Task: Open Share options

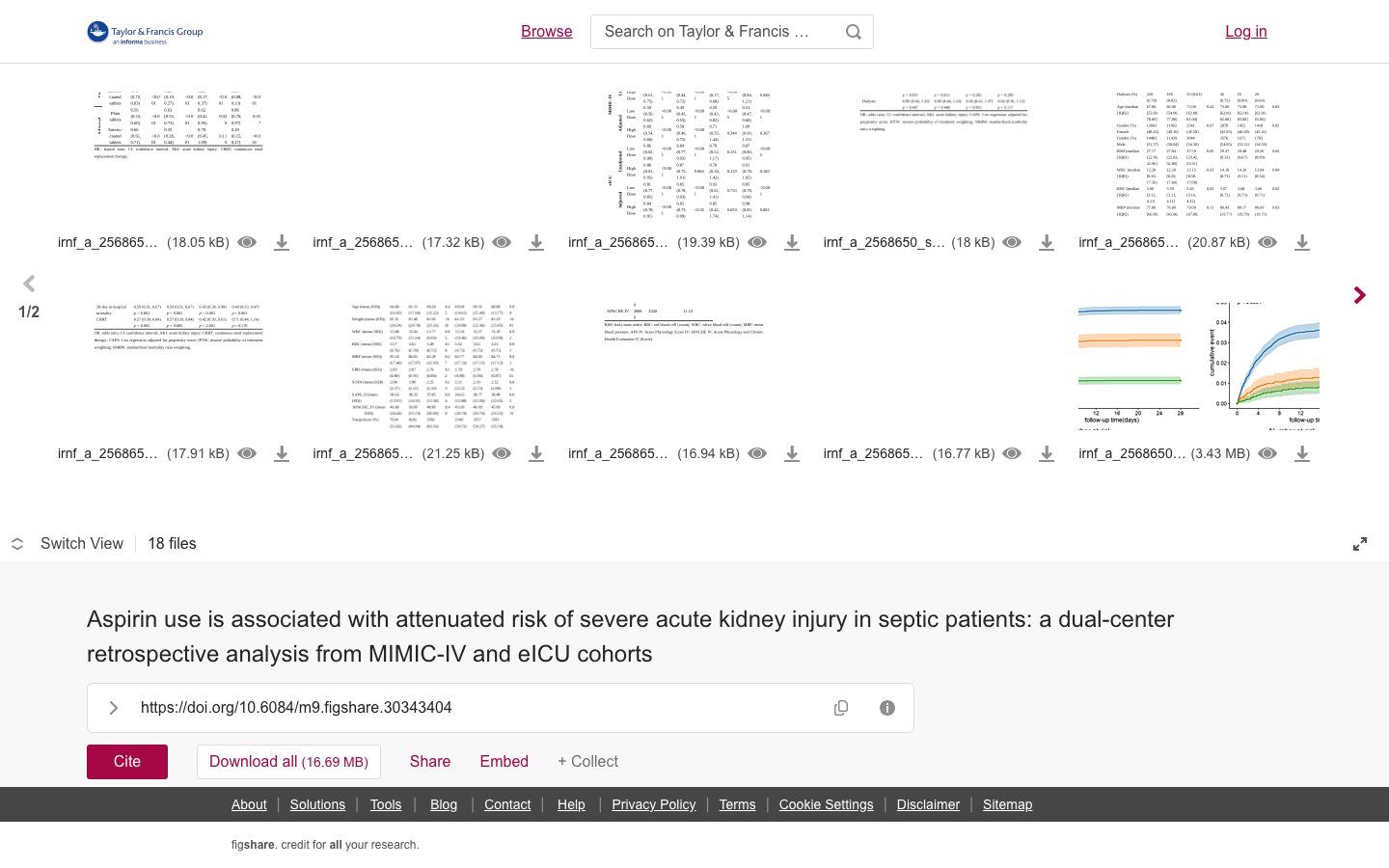Action: [x=430, y=762]
